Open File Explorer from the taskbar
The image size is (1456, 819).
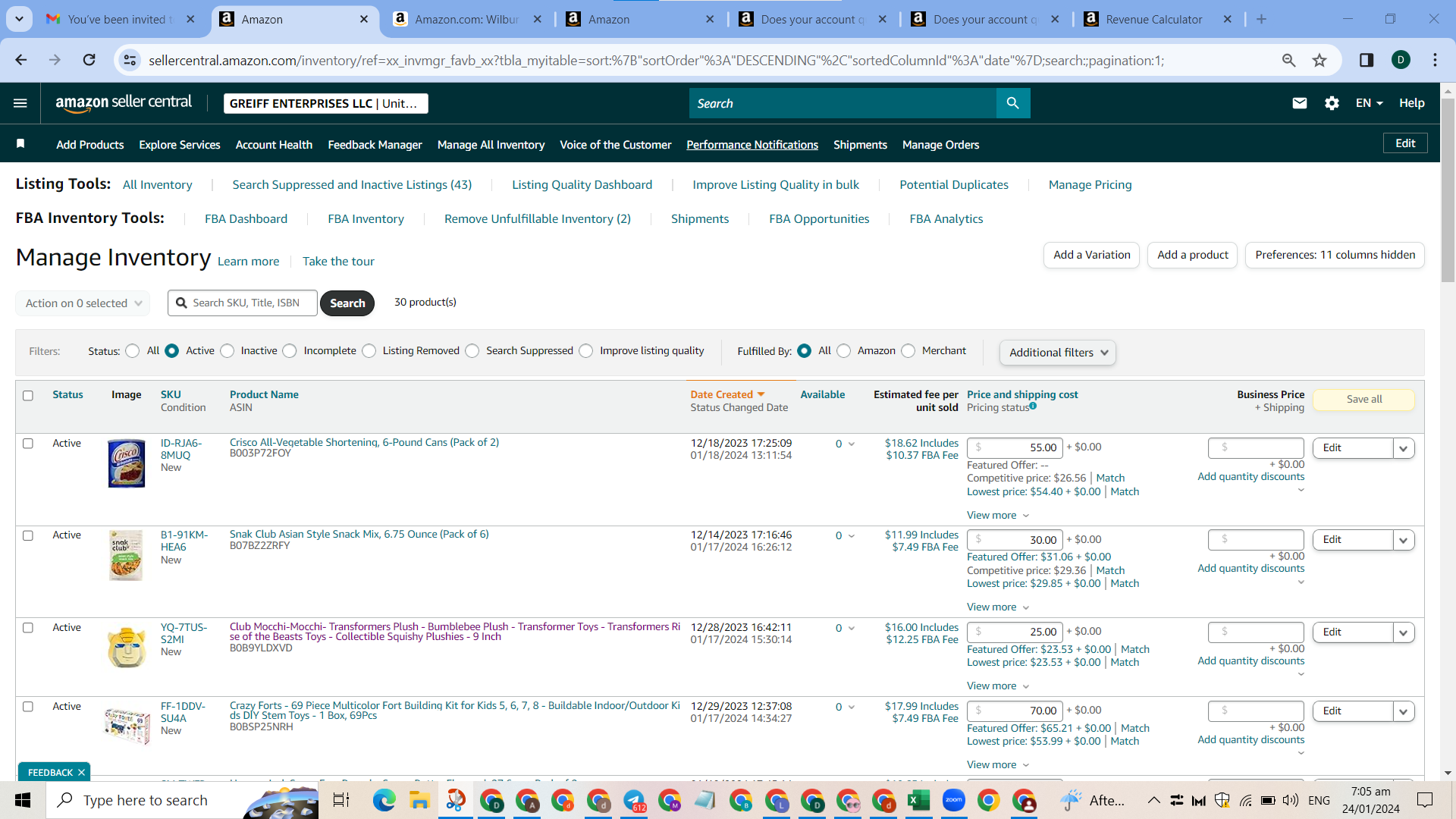419,800
